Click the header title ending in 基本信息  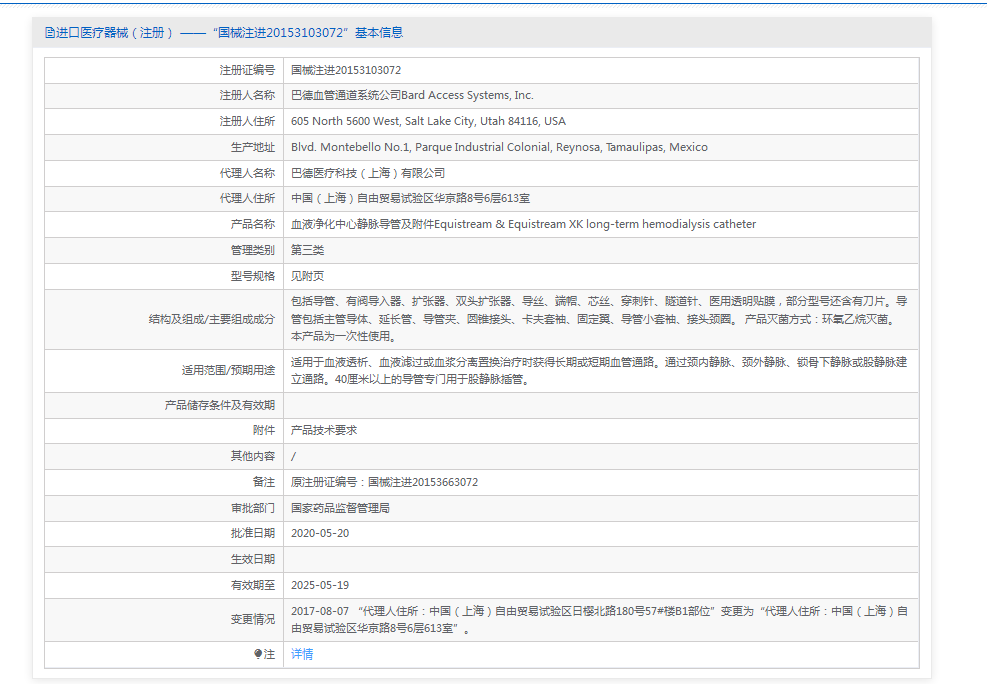tap(229, 33)
